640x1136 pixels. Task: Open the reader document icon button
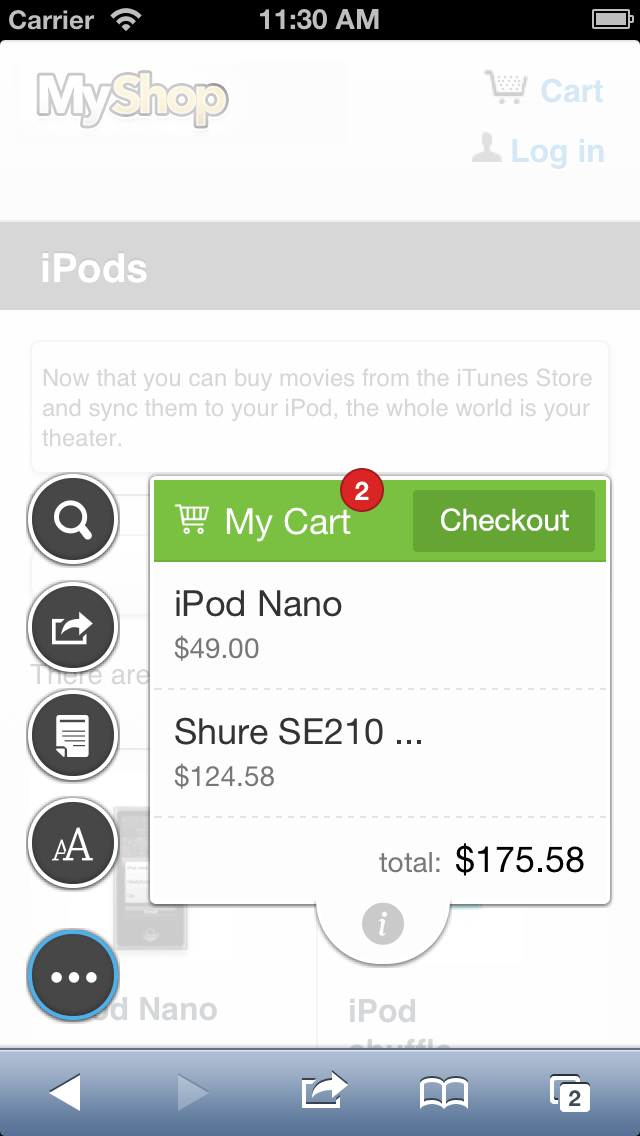73,735
